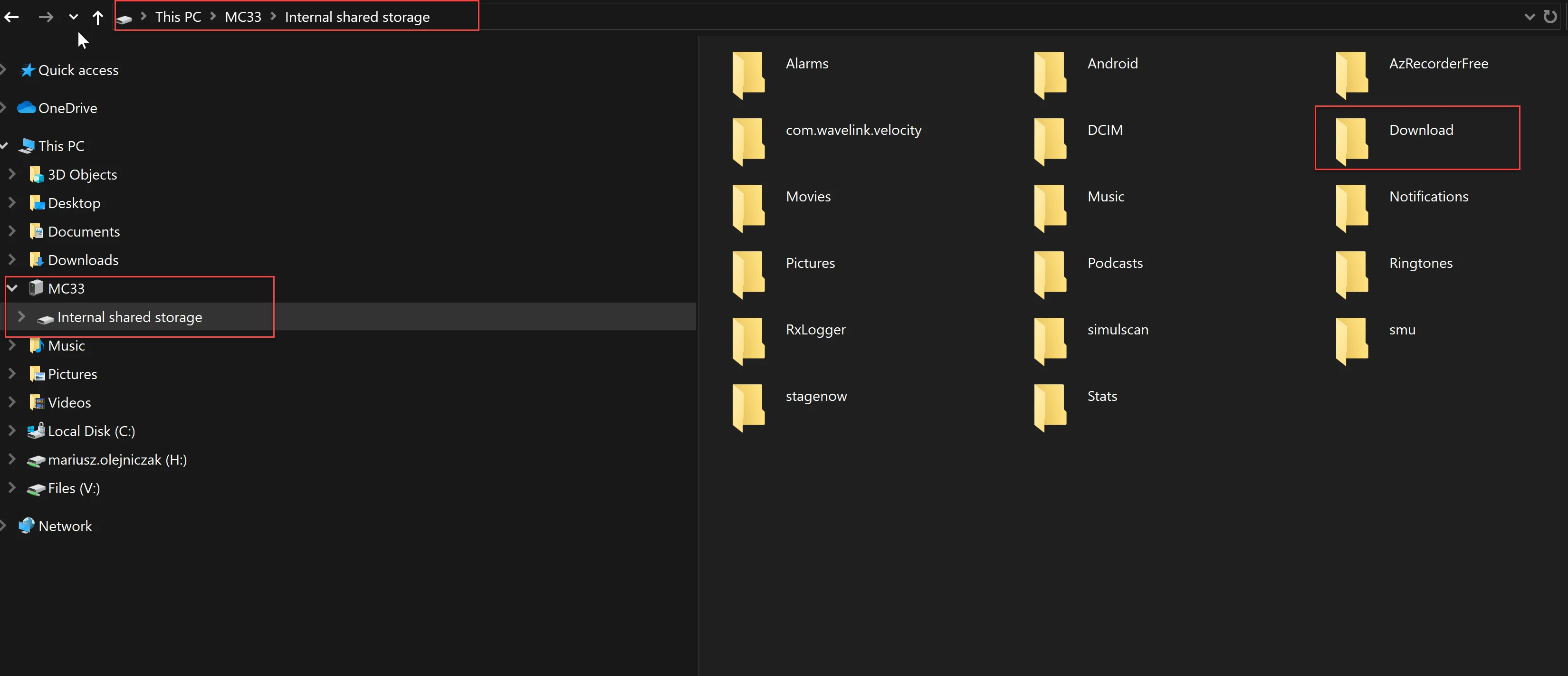1568x676 pixels.
Task: Open the stagenow folder icon
Action: [x=749, y=407]
